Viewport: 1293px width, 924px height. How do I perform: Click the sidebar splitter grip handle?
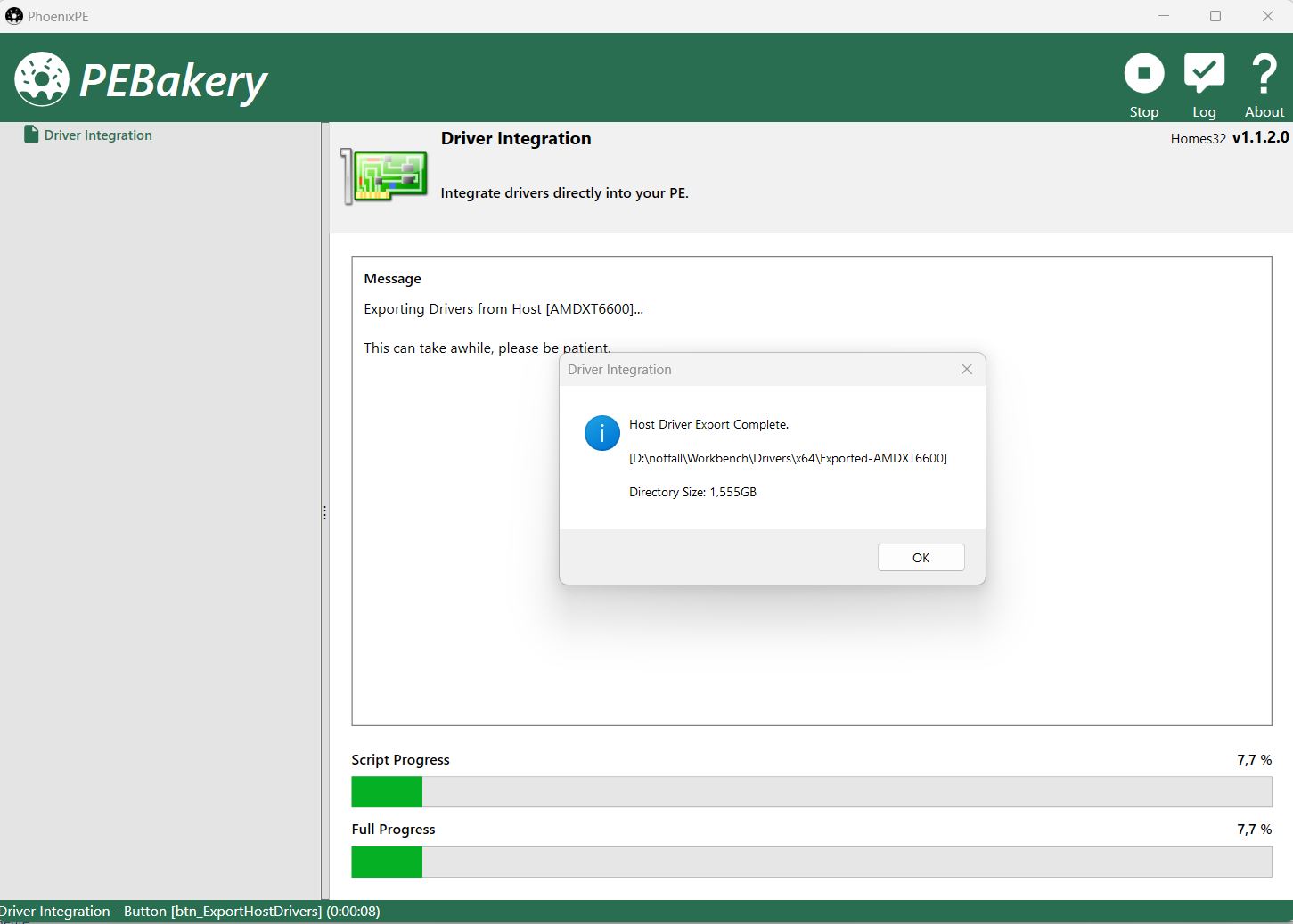pyautogui.click(x=324, y=513)
